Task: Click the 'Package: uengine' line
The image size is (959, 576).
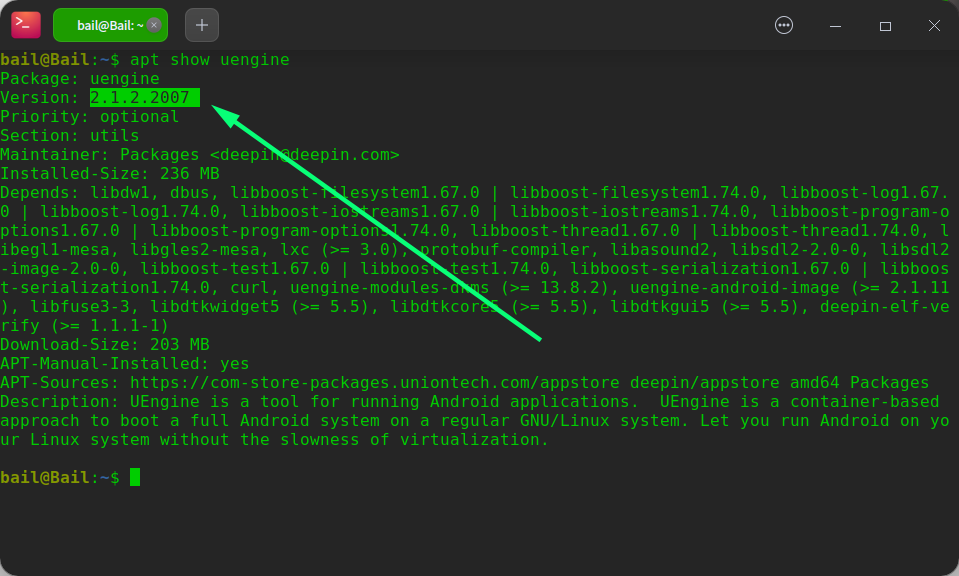Action: tap(80, 79)
